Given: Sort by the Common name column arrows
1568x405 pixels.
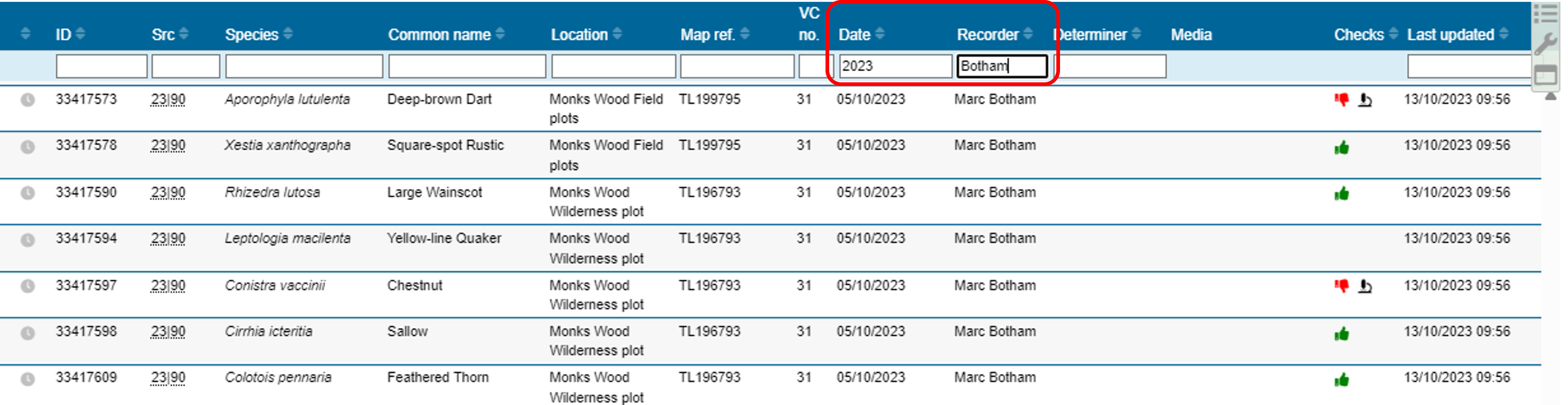Looking at the screenshot, I should tap(500, 33).
